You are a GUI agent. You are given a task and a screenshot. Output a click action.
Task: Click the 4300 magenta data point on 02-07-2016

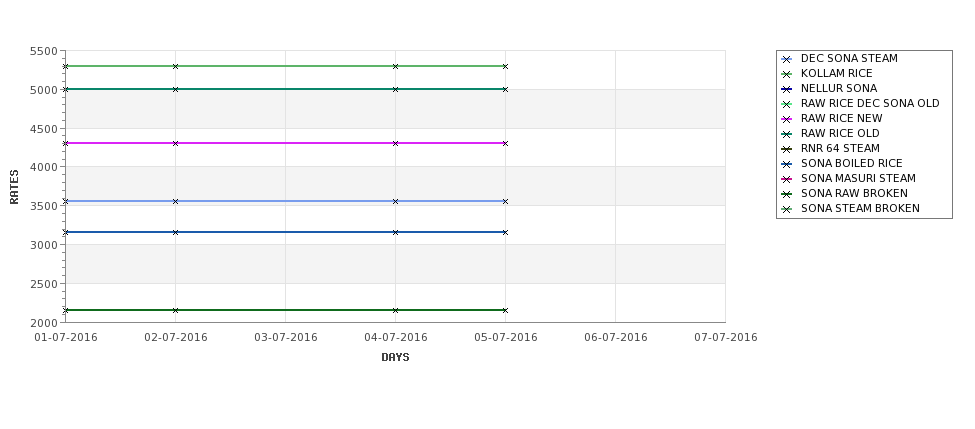coord(175,143)
